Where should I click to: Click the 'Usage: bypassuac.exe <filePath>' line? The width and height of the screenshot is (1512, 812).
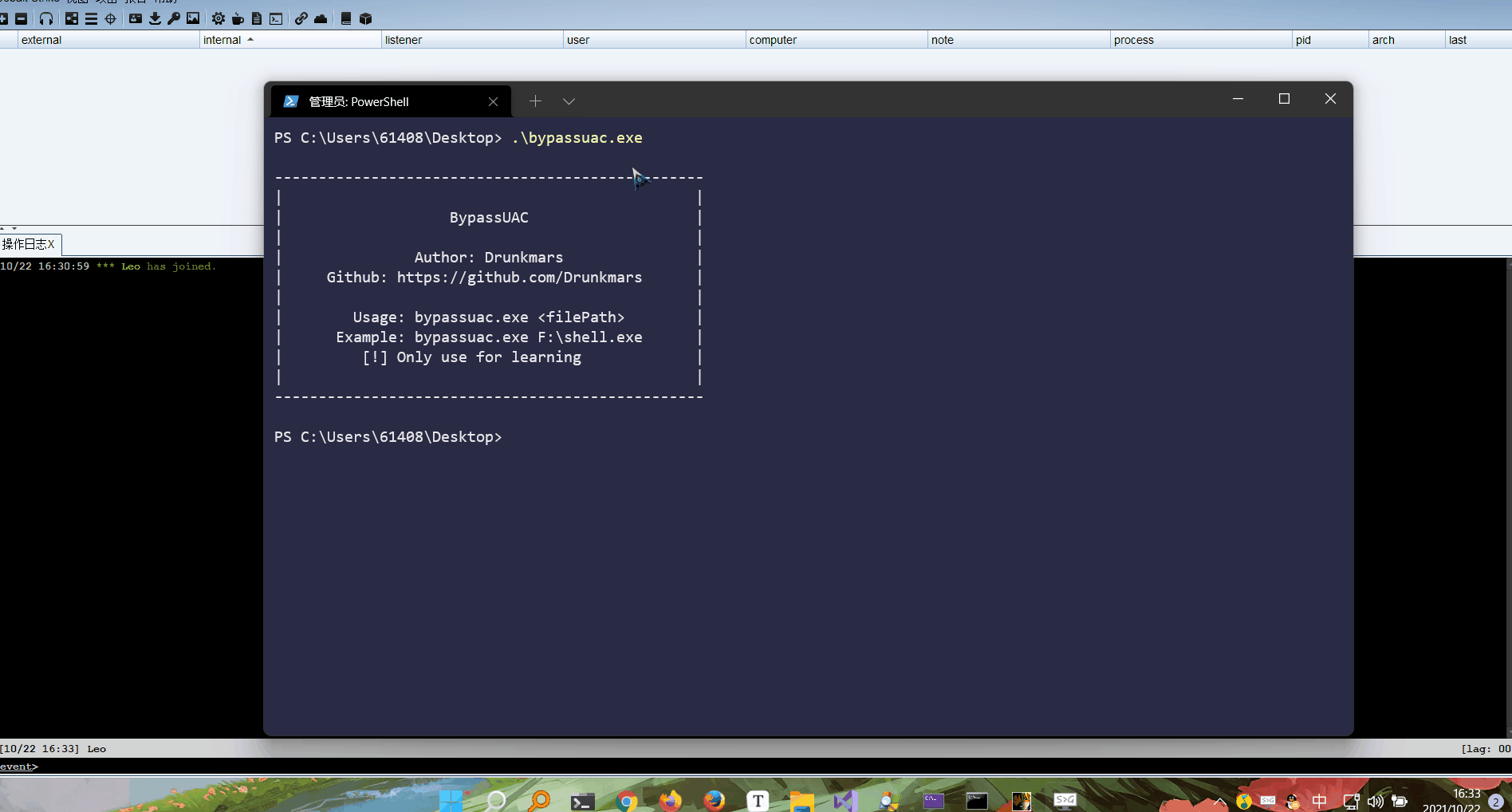click(489, 317)
